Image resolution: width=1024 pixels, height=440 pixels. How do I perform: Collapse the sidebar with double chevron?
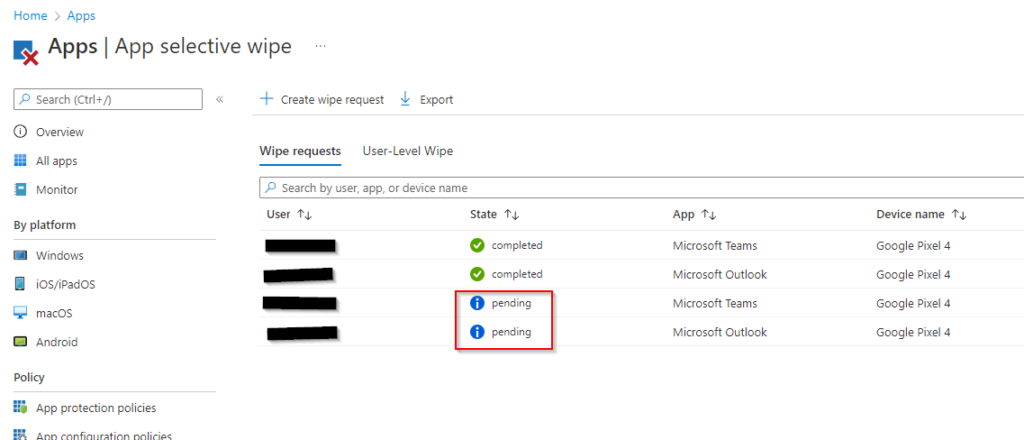click(x=220, y=99)
